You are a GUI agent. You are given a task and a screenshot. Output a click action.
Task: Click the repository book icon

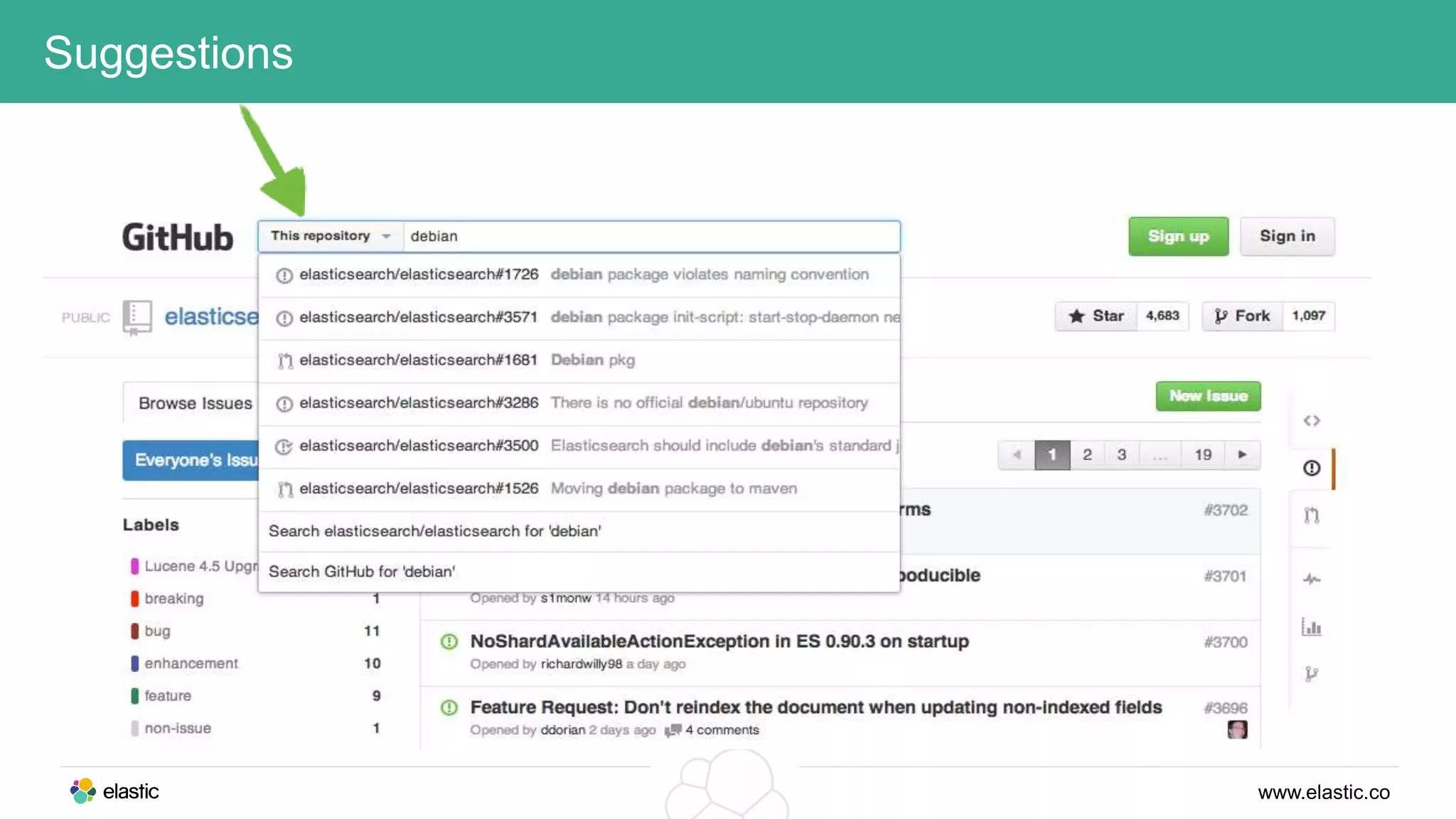pyautogui.click(x=137, y=316)
